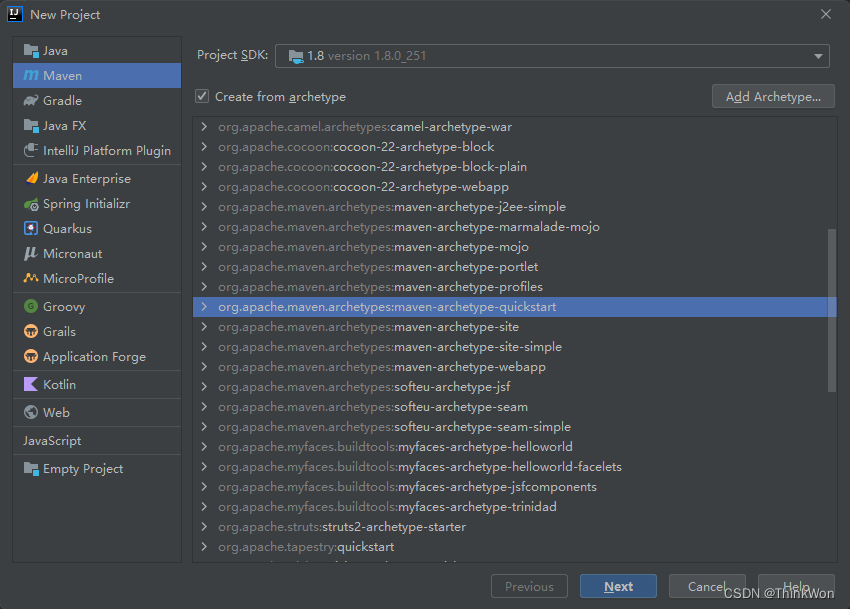The height and width of the screenshot is (609, 850).
Task: Click the SDK folder icon in combo box
Action: [296, 56]
